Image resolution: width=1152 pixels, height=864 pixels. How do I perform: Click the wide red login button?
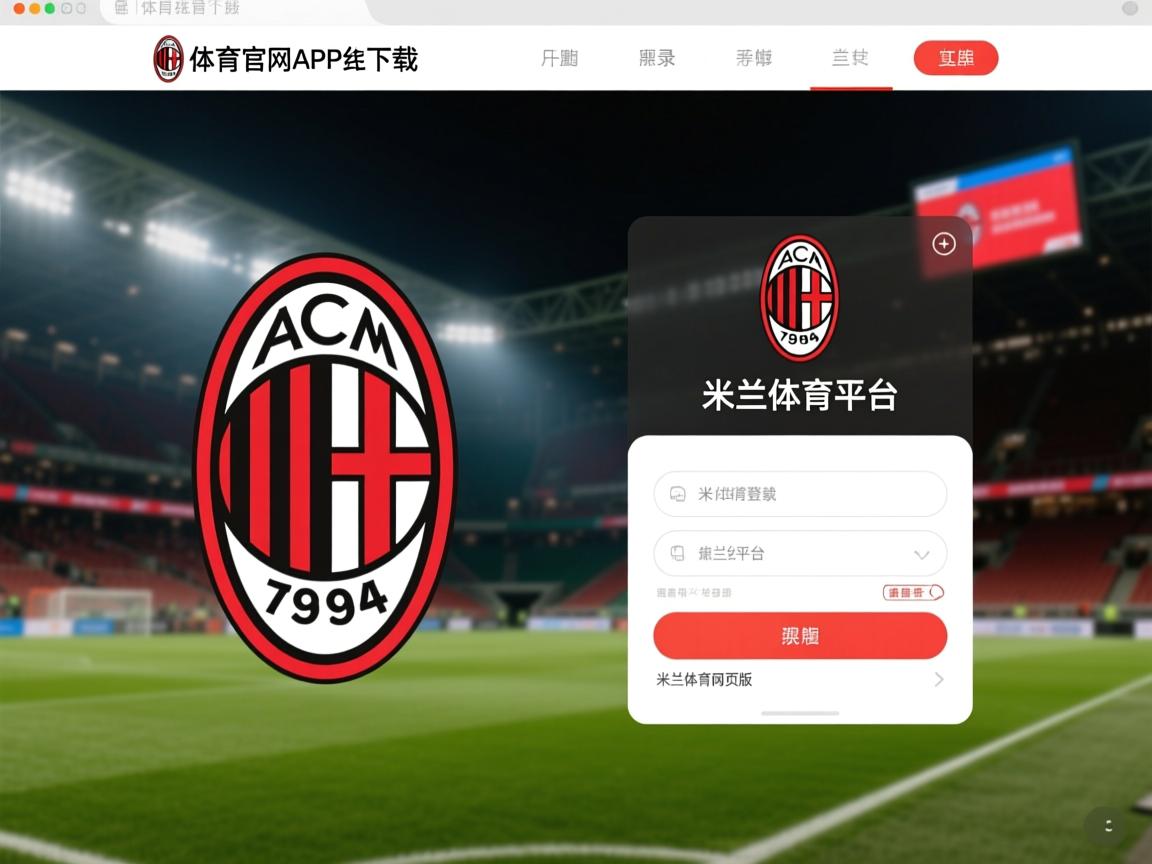[x=800, y=636]
